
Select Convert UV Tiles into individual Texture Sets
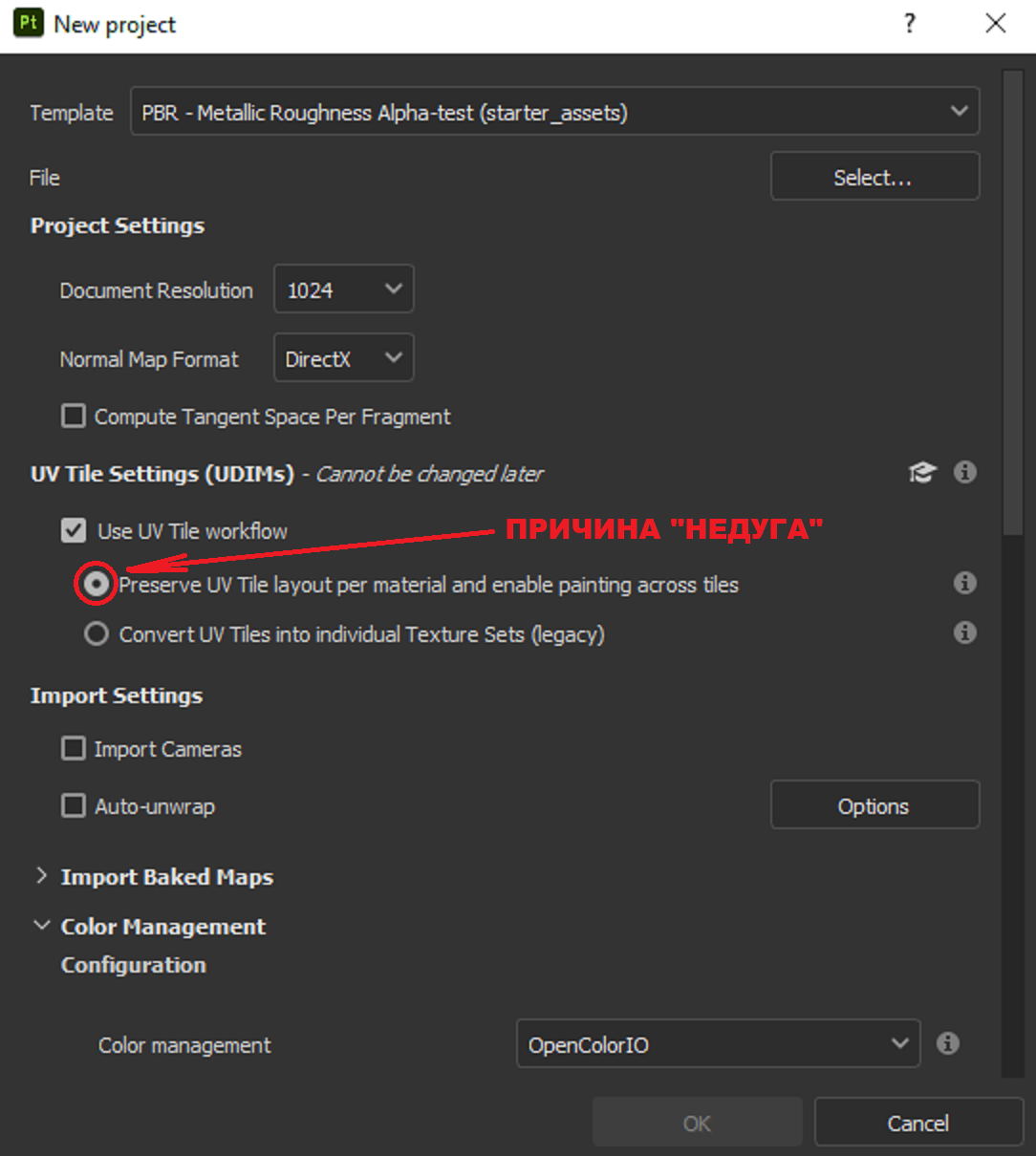[97, 634]
